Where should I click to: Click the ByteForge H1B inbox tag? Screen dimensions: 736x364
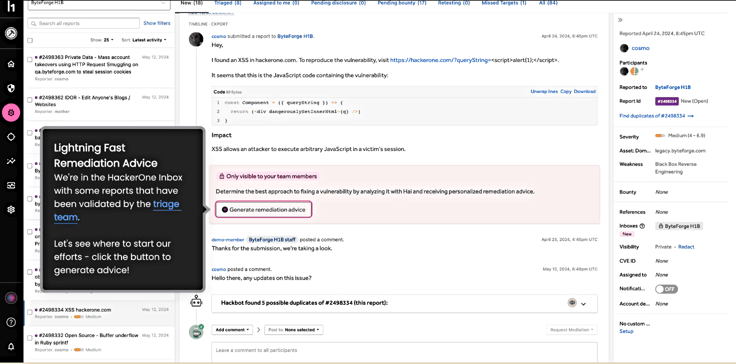point(679,226)
